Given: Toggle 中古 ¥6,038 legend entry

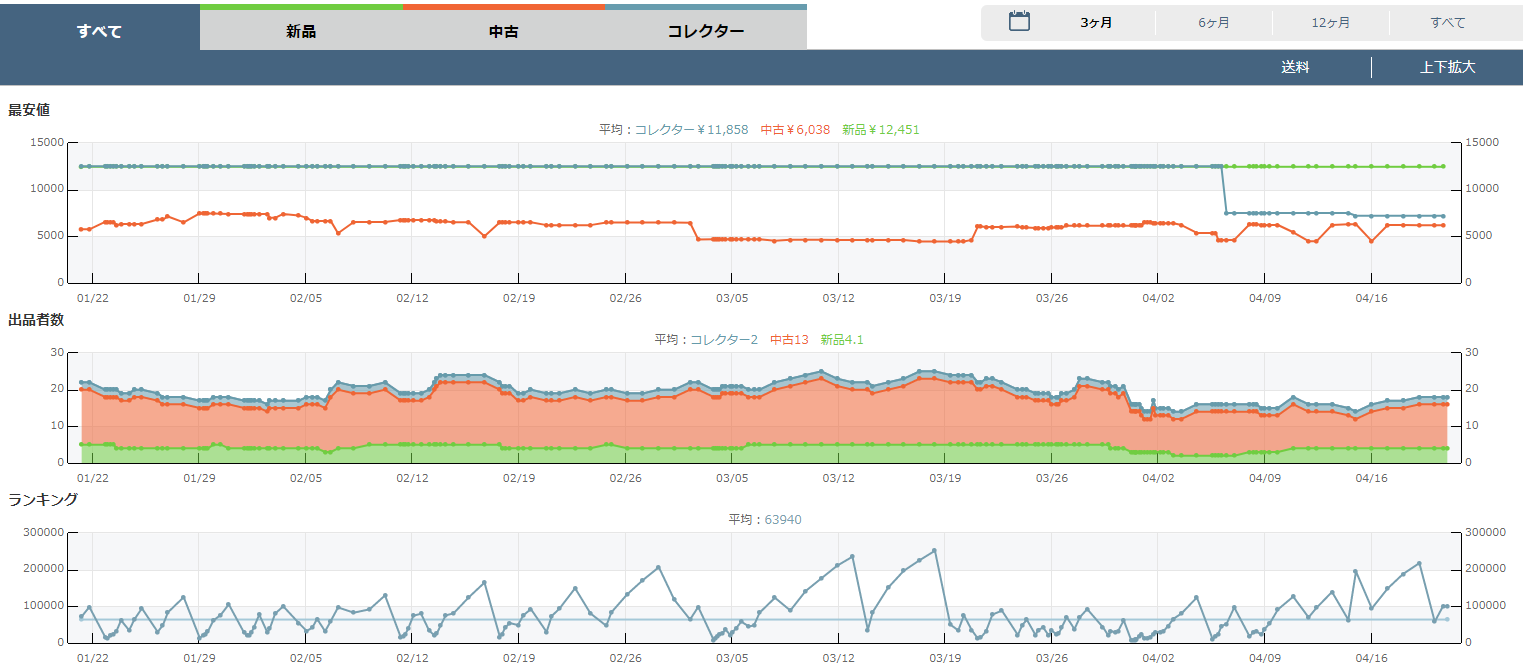Looking at the screenshot, I should (x=795, y=129).
